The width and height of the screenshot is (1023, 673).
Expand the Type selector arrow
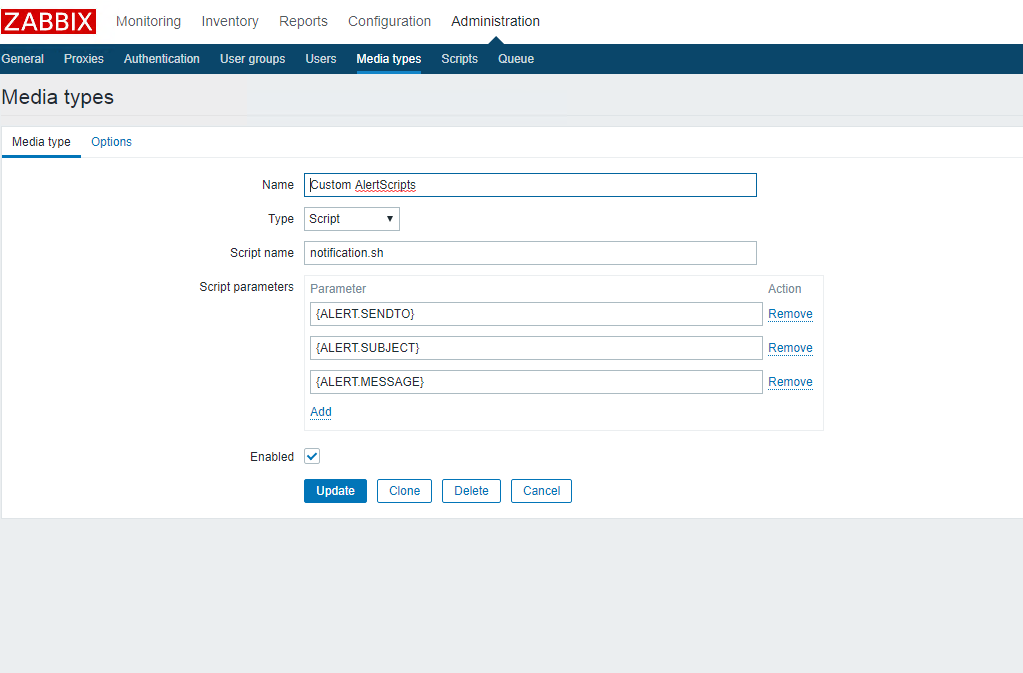click(389, 218)
